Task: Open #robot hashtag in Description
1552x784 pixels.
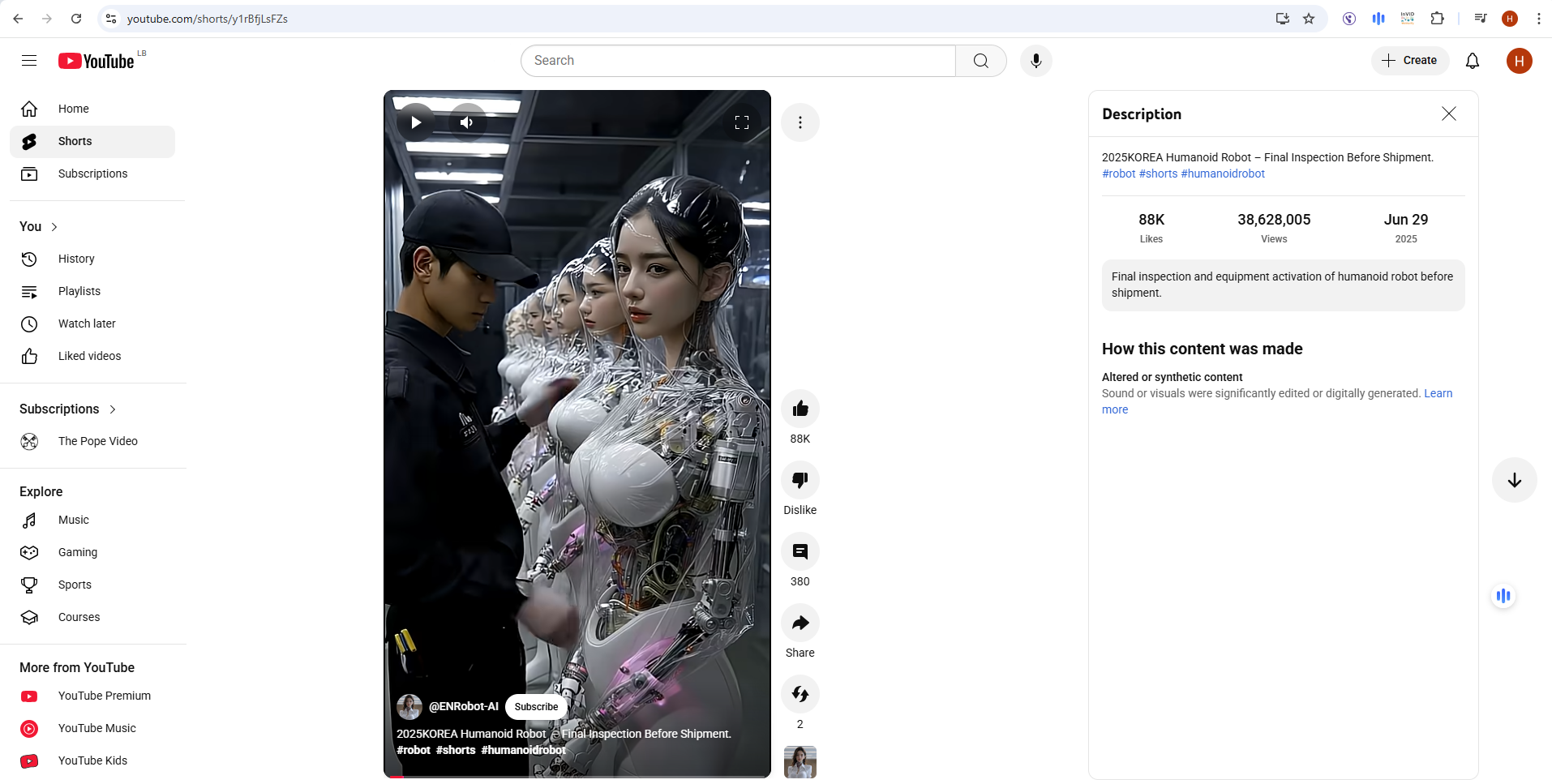Action: click(1118, 174)
